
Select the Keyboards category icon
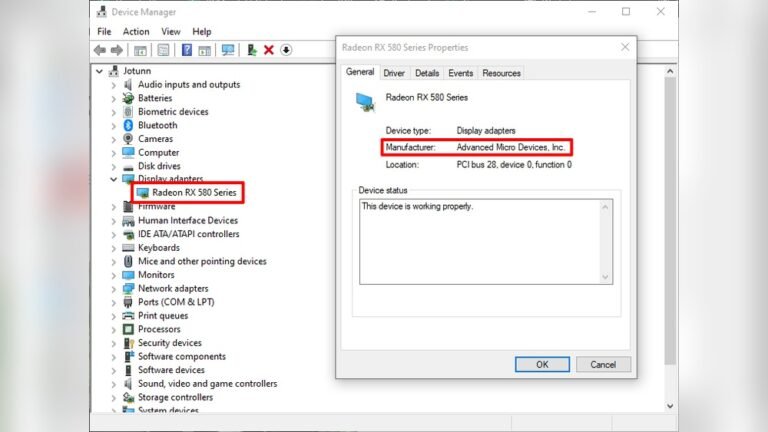(x=128, y=248)
